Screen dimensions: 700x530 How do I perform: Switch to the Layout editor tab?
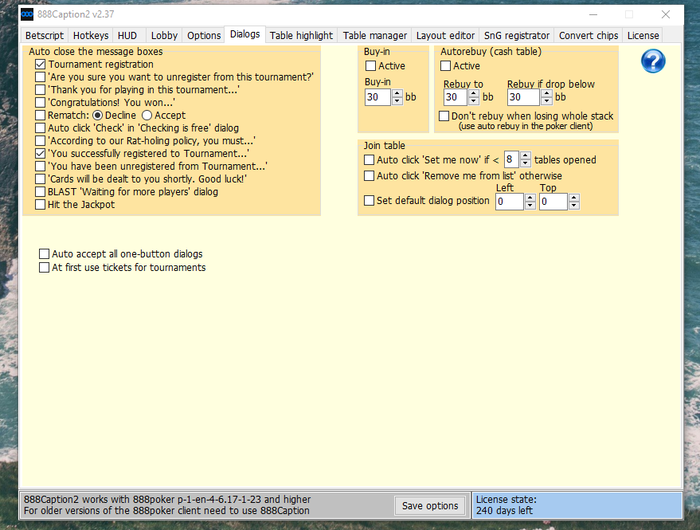[x=445, y=36]
